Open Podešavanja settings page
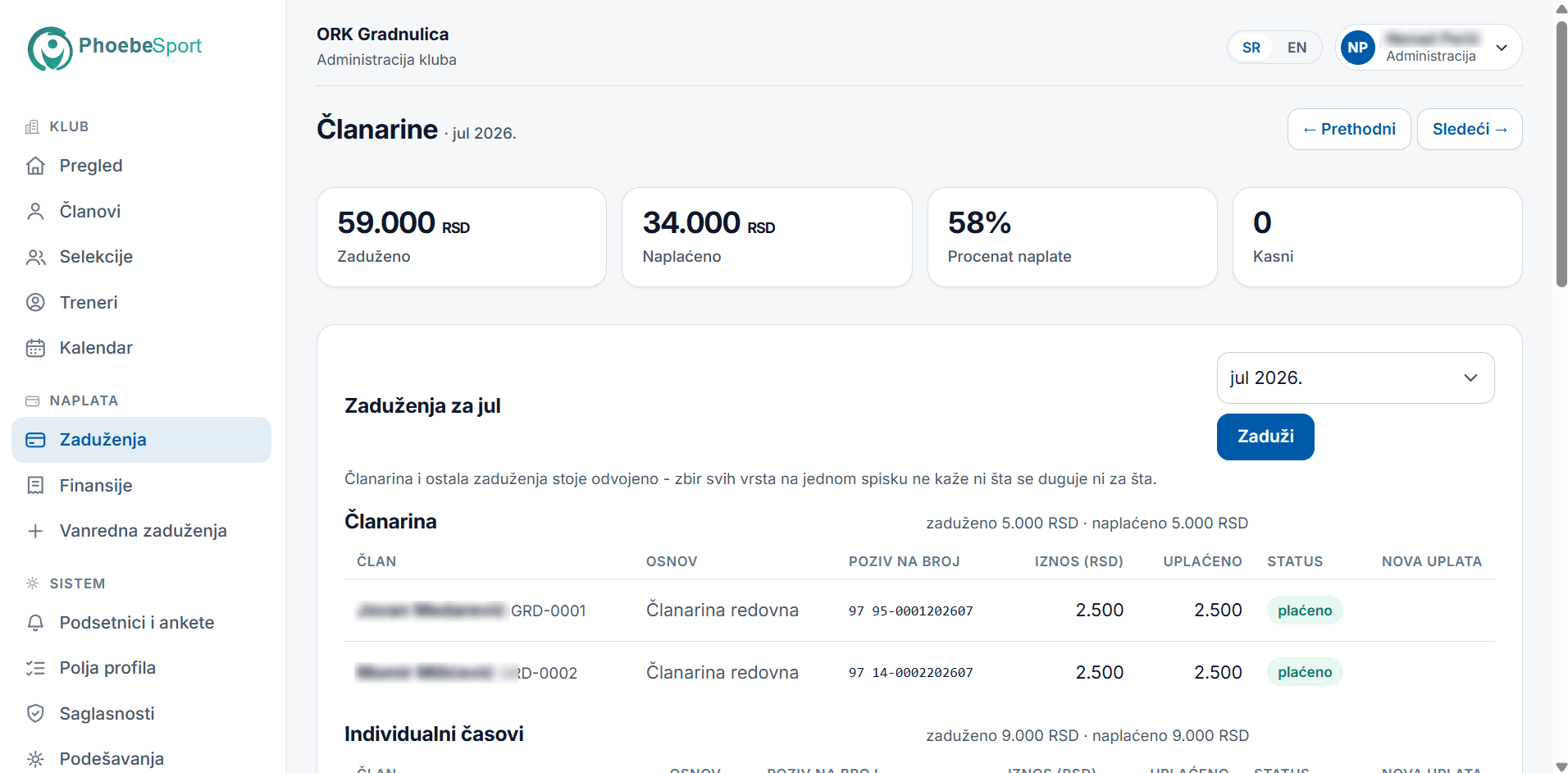Image resolution: width=1568 pixels, height=773 pixels. click(x=141, y=759)
